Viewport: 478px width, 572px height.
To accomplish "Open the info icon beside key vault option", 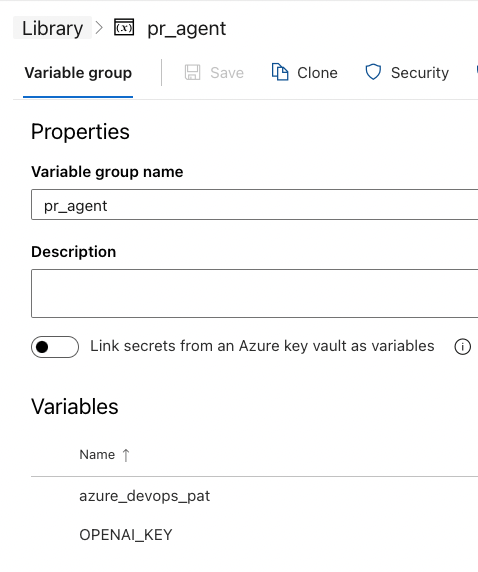I will click(x=462, y=347).
